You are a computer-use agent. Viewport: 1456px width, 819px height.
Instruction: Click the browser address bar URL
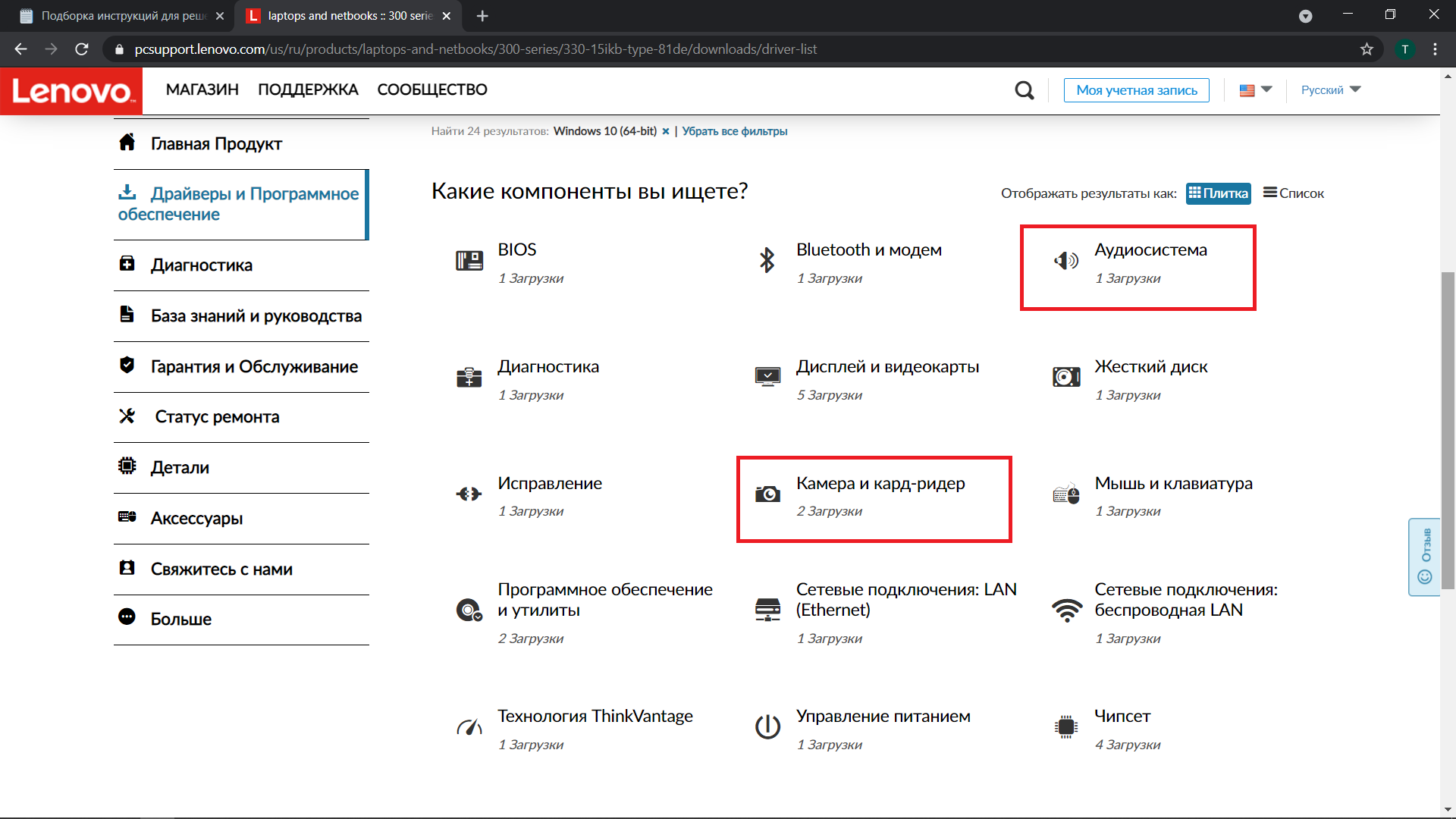[x=475, y=49]
